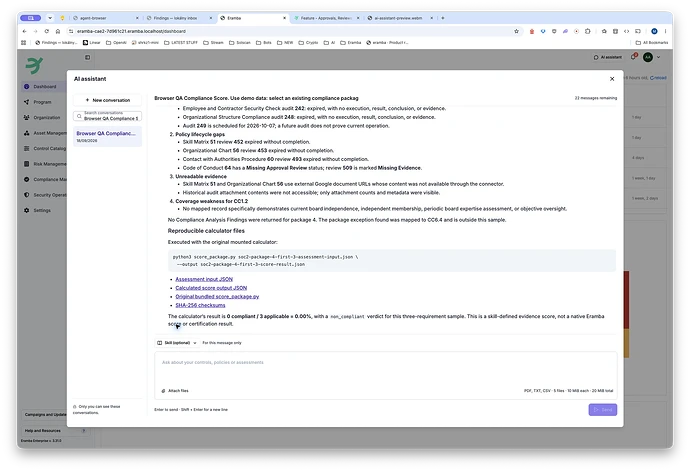Open the Crypto bookmarks folder
This screenshot has height=470, width=690.
(x=308, y=43)
